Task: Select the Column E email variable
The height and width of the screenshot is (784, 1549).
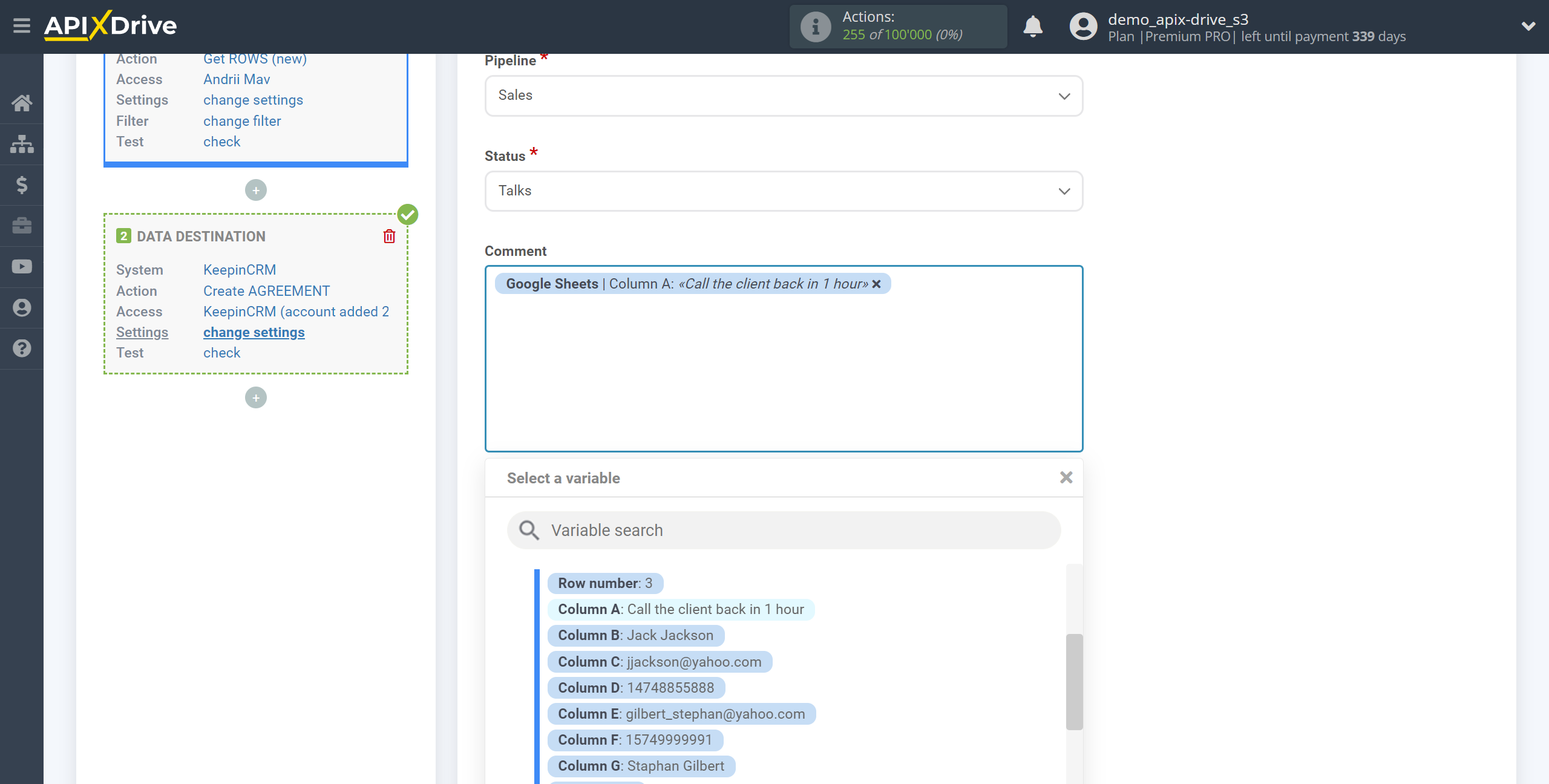Action: 681,714
